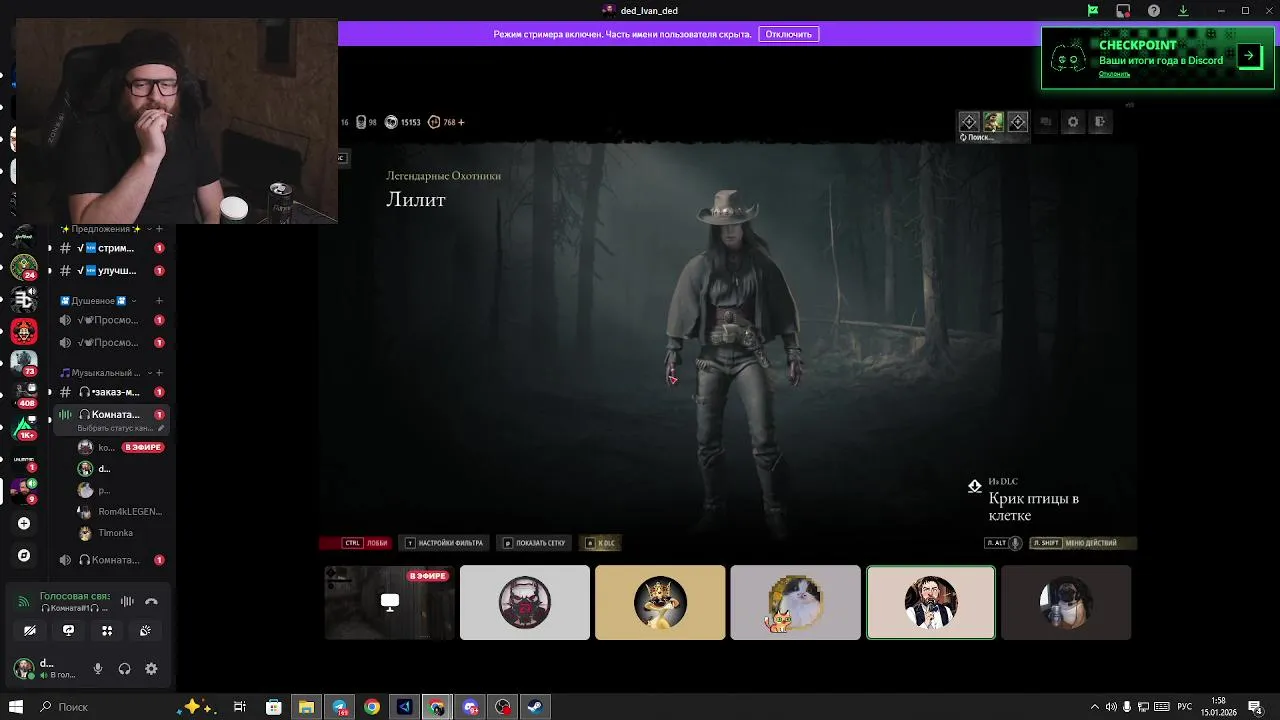Open the Windows Start menu
The image size is (1280, 720).
[x=15, y=707]
